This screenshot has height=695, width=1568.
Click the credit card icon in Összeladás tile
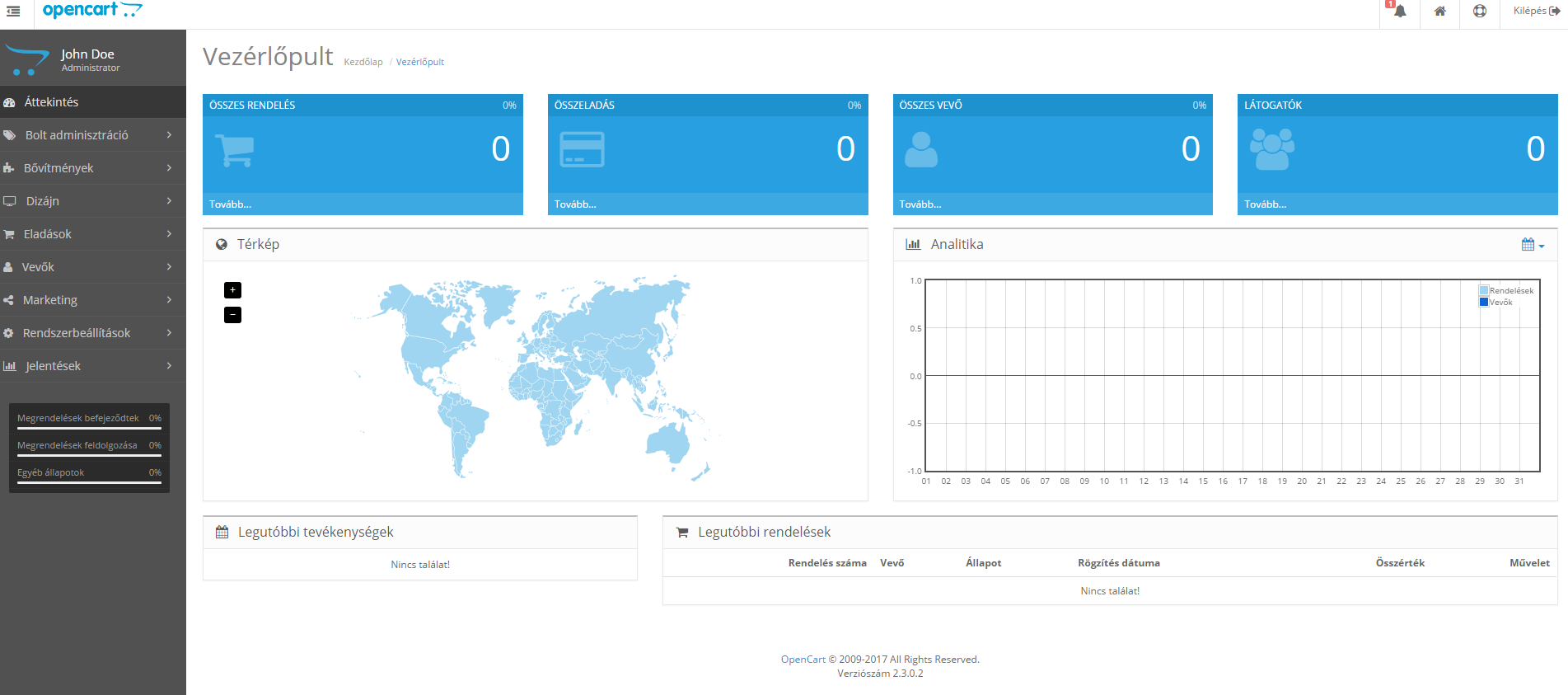pos(582,149)
